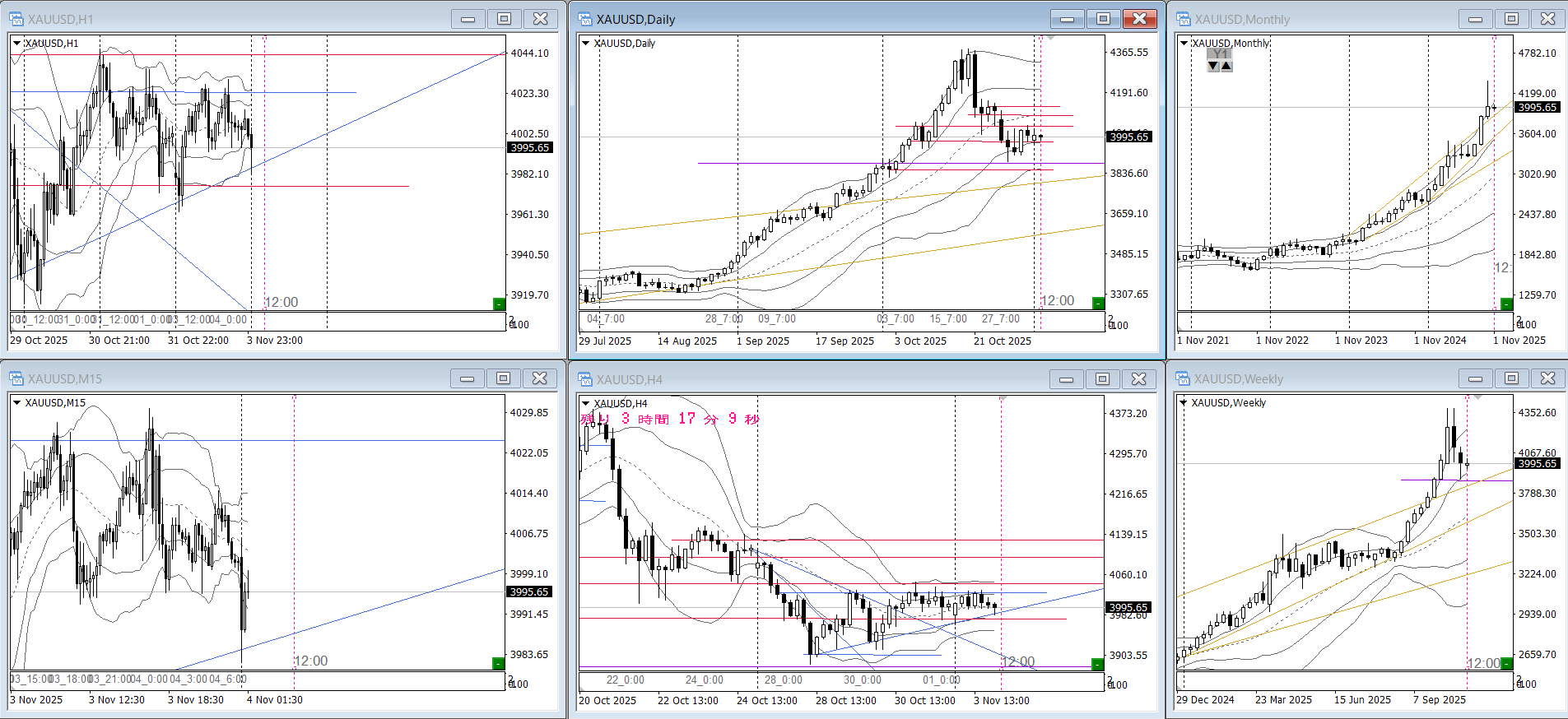
Task: Click the pink countdown timer text on H4 chart
Action: point(669,419)
